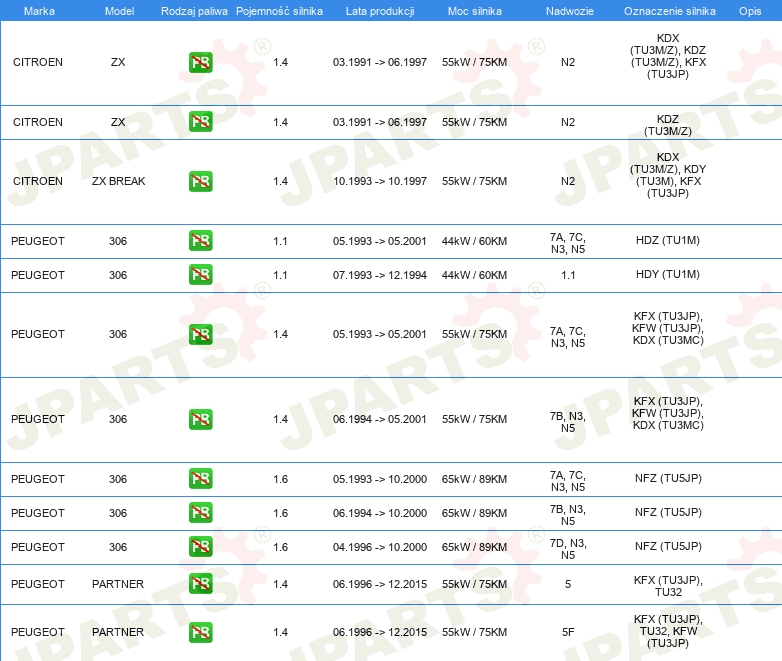Click the Marka column header

point(38,10)
